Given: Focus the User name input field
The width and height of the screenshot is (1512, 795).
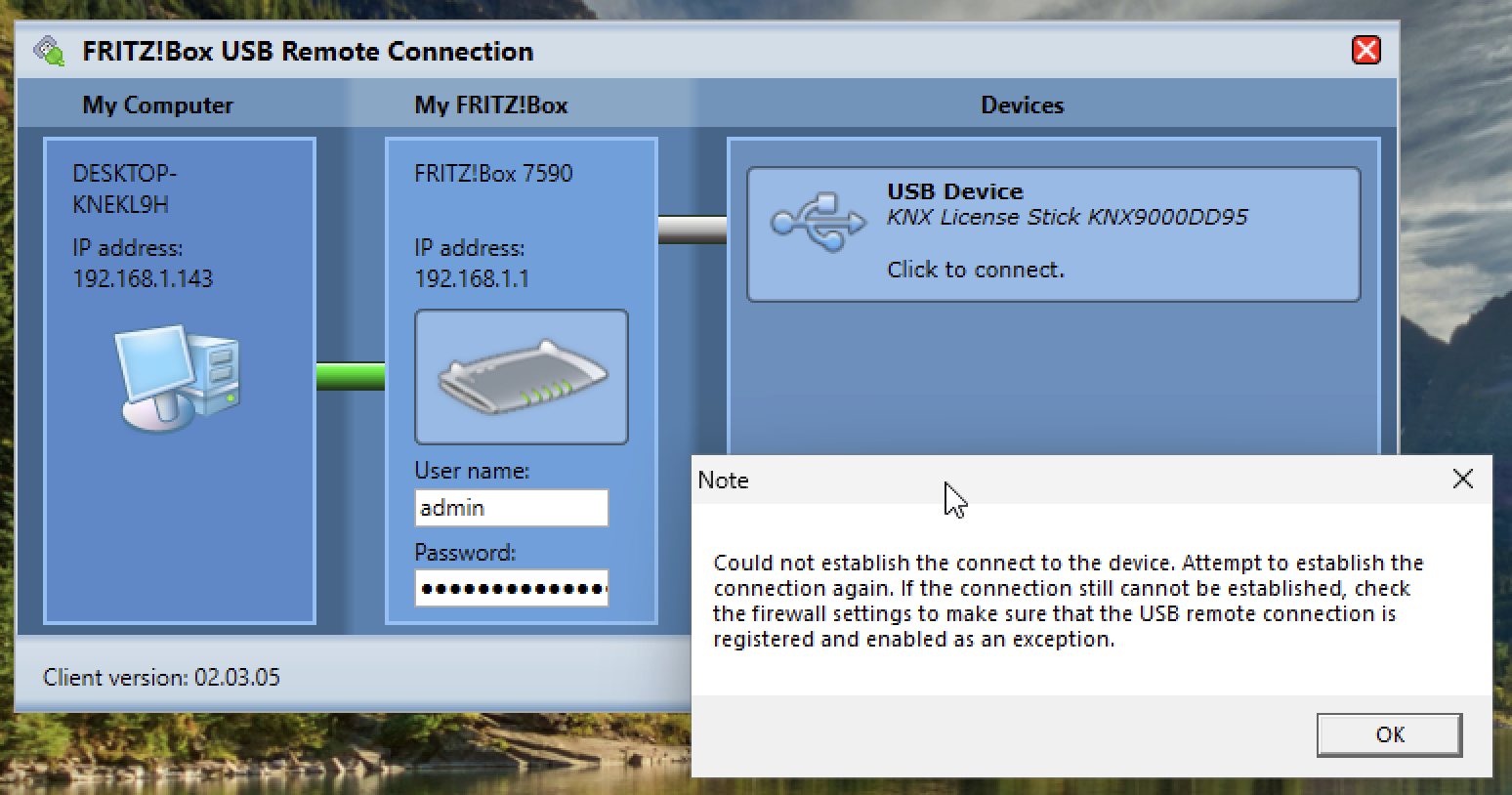Looking at the screenshot, I should tap(511, 508).
